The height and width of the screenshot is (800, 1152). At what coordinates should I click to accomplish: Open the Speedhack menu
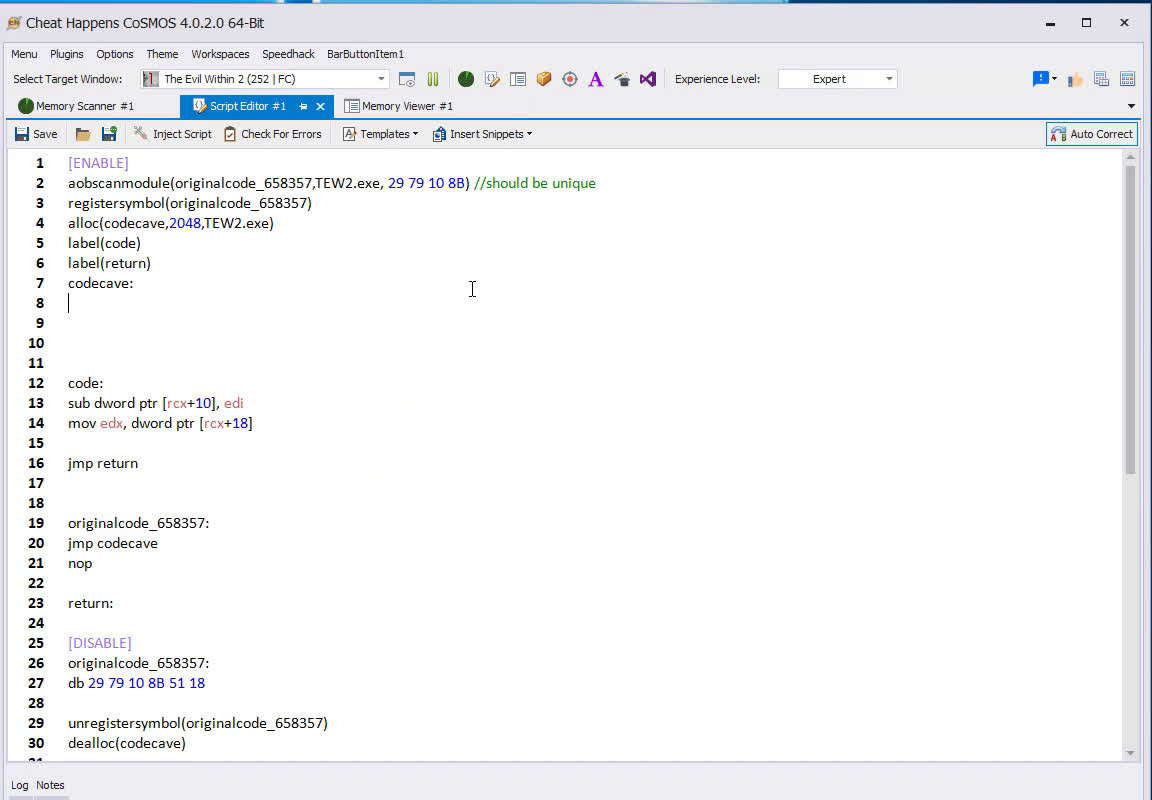(x=288, y=54)
